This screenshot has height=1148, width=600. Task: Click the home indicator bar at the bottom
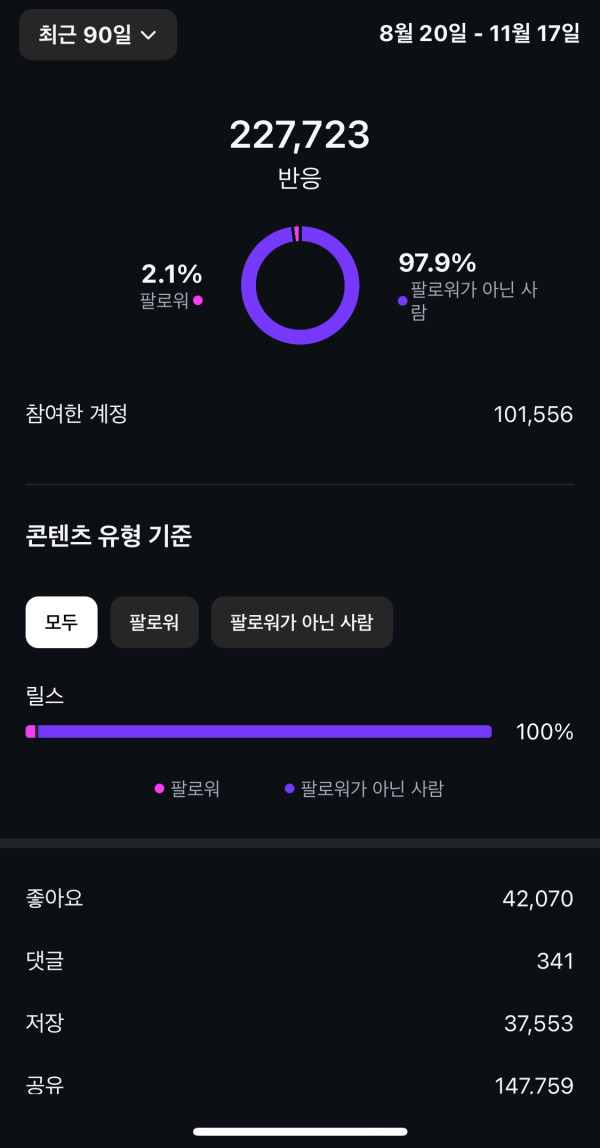point(299,1131)
